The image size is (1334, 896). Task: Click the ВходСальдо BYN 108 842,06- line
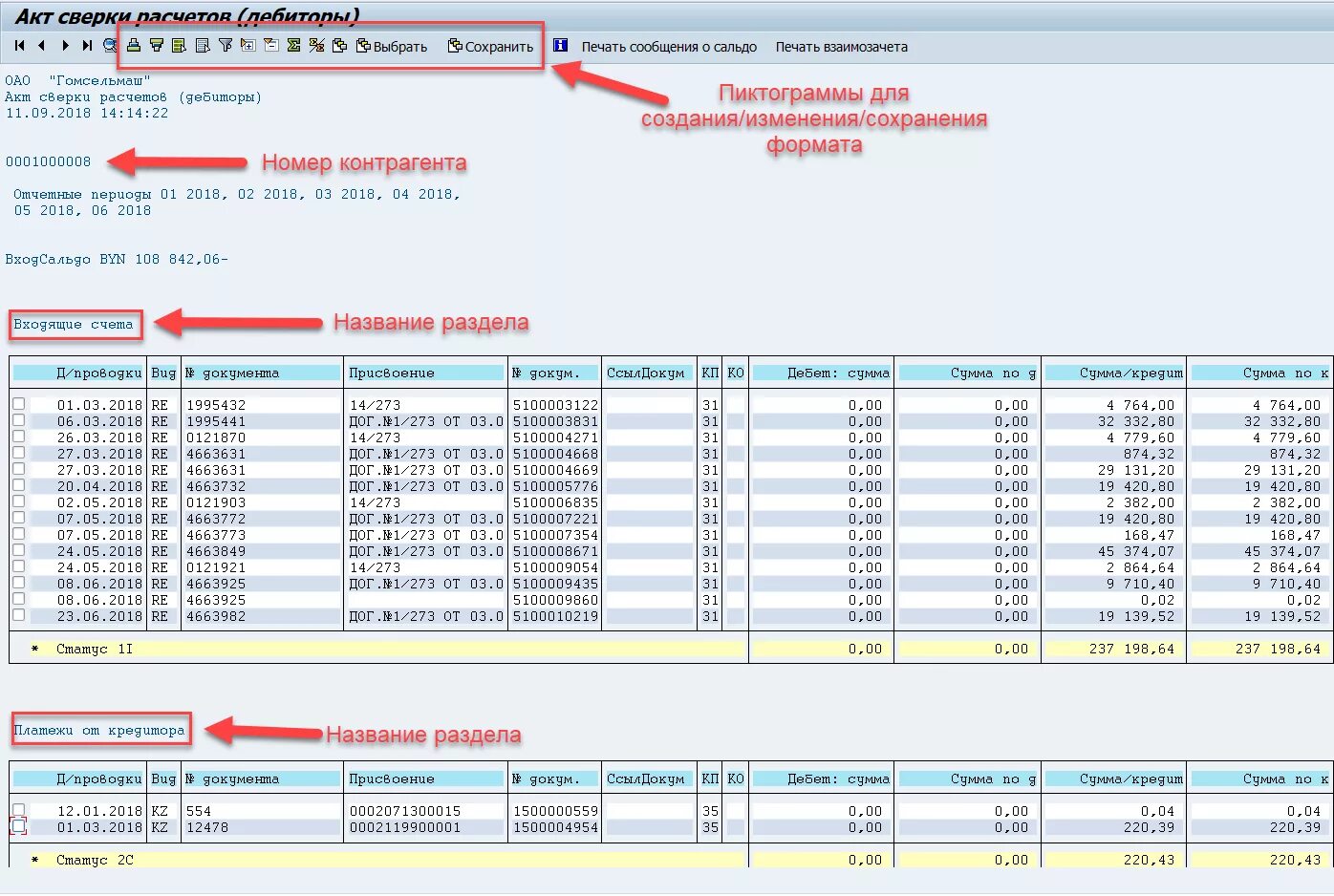tap(117, 259)
